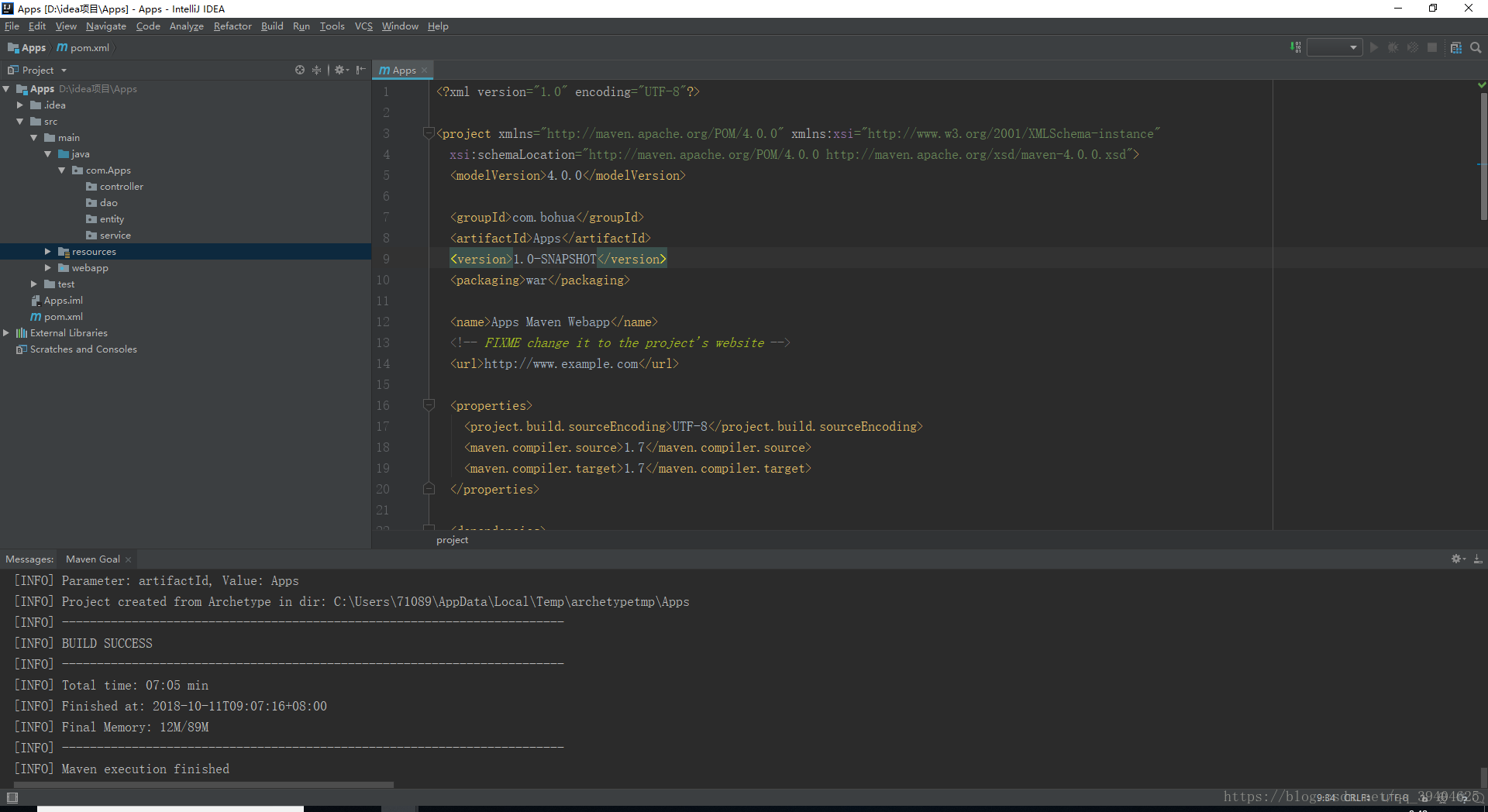This screenshot has width=1488, height=812.
Task: Expand the resources folder
Action: tap(48, 252)
